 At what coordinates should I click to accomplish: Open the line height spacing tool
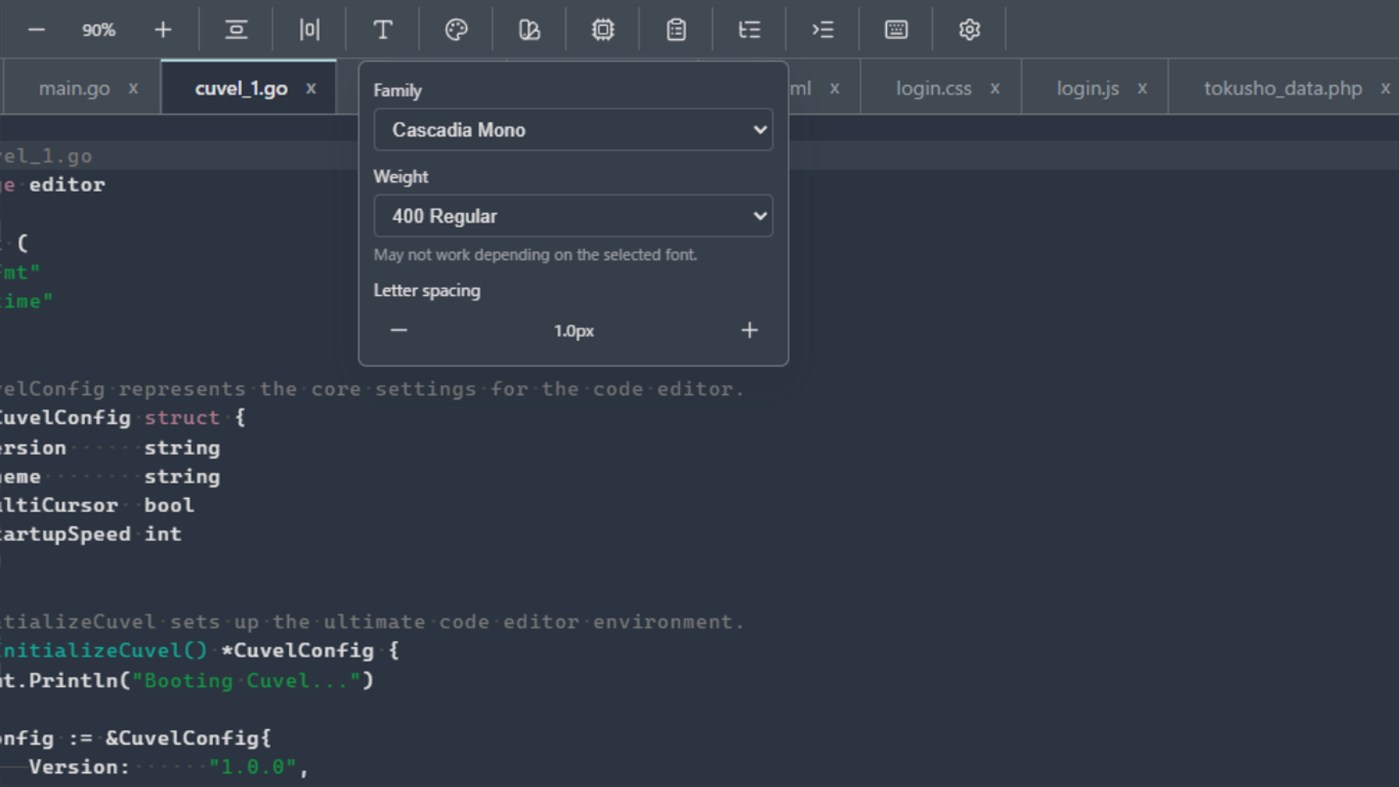pyautogui.click(x=236, y=30)
